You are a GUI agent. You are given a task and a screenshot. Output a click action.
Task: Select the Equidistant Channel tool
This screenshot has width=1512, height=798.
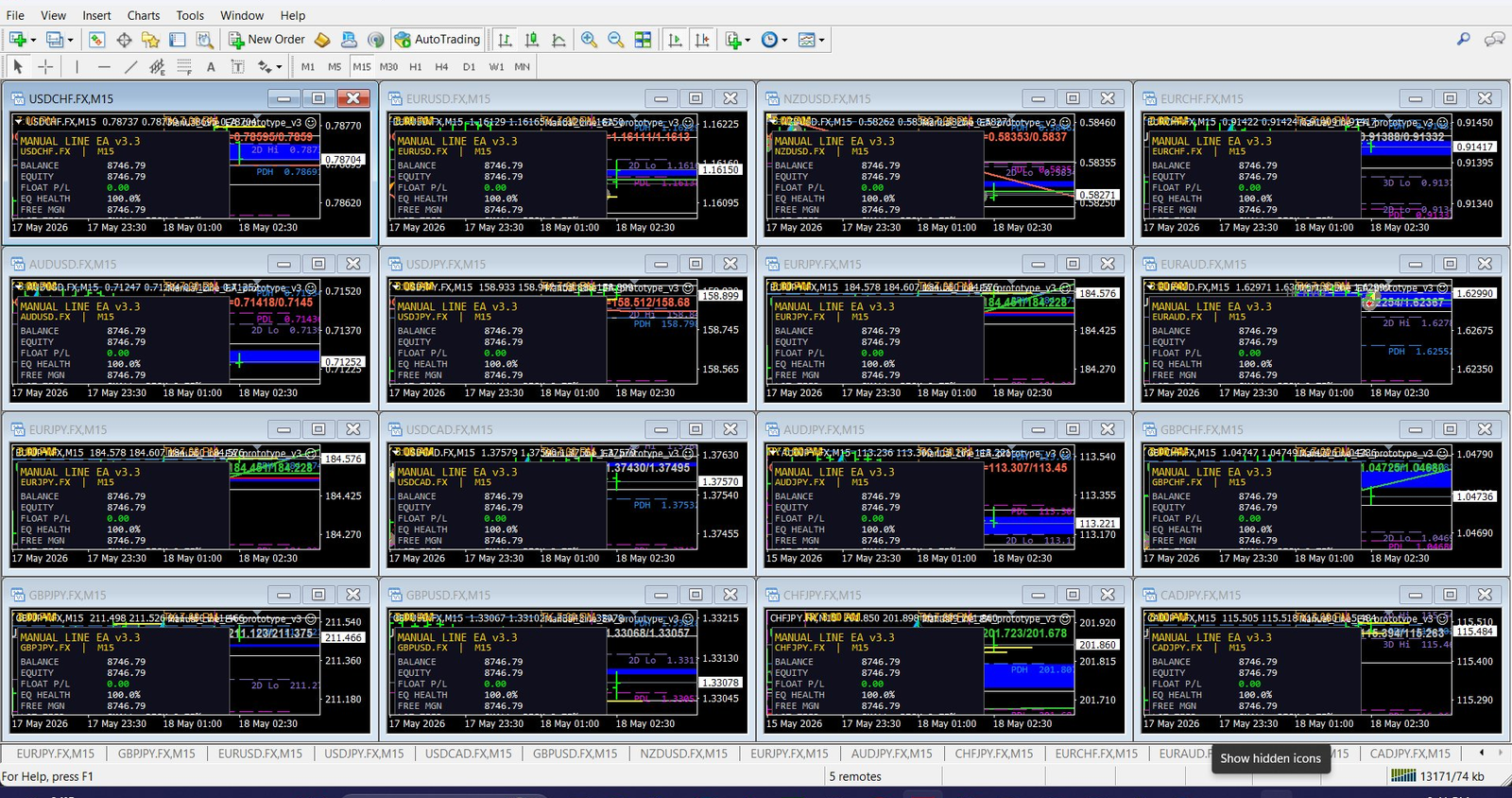(157, 66)
